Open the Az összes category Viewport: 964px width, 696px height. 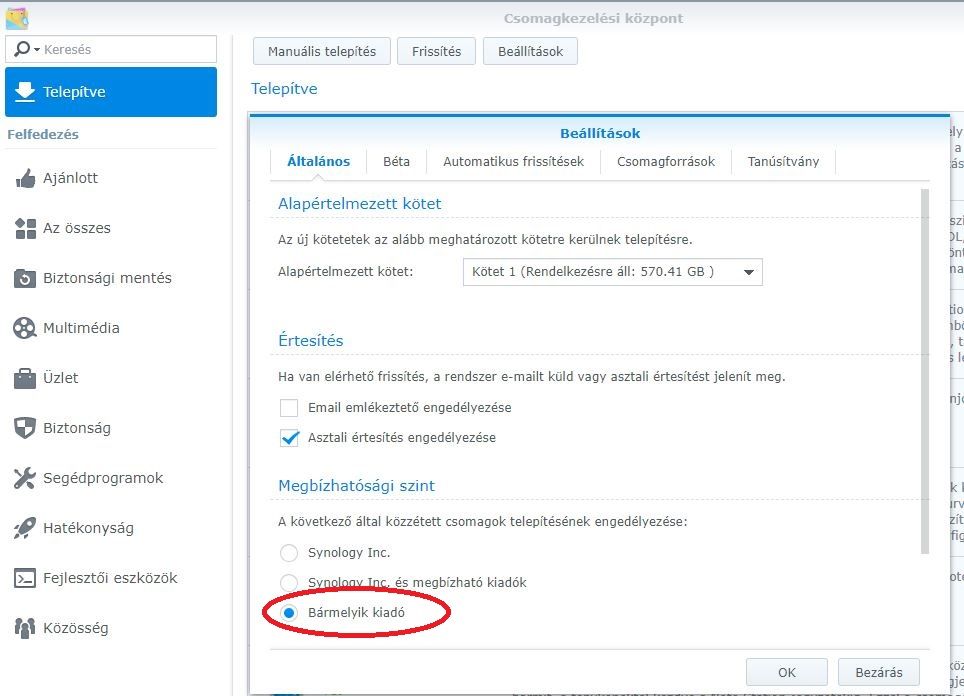pos(111,229)
